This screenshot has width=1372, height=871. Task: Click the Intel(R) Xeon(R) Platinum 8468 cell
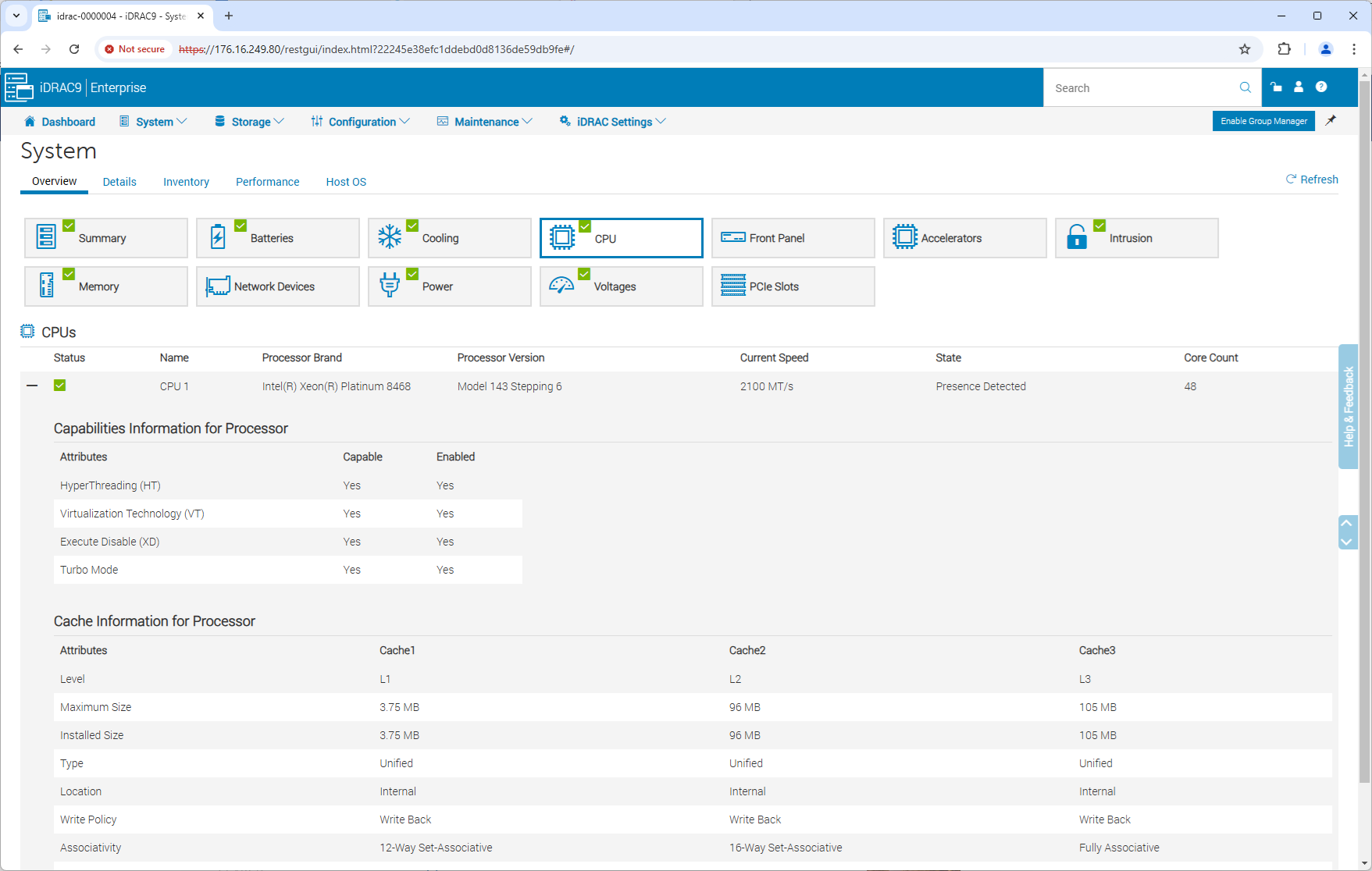(x=337, y=386)
